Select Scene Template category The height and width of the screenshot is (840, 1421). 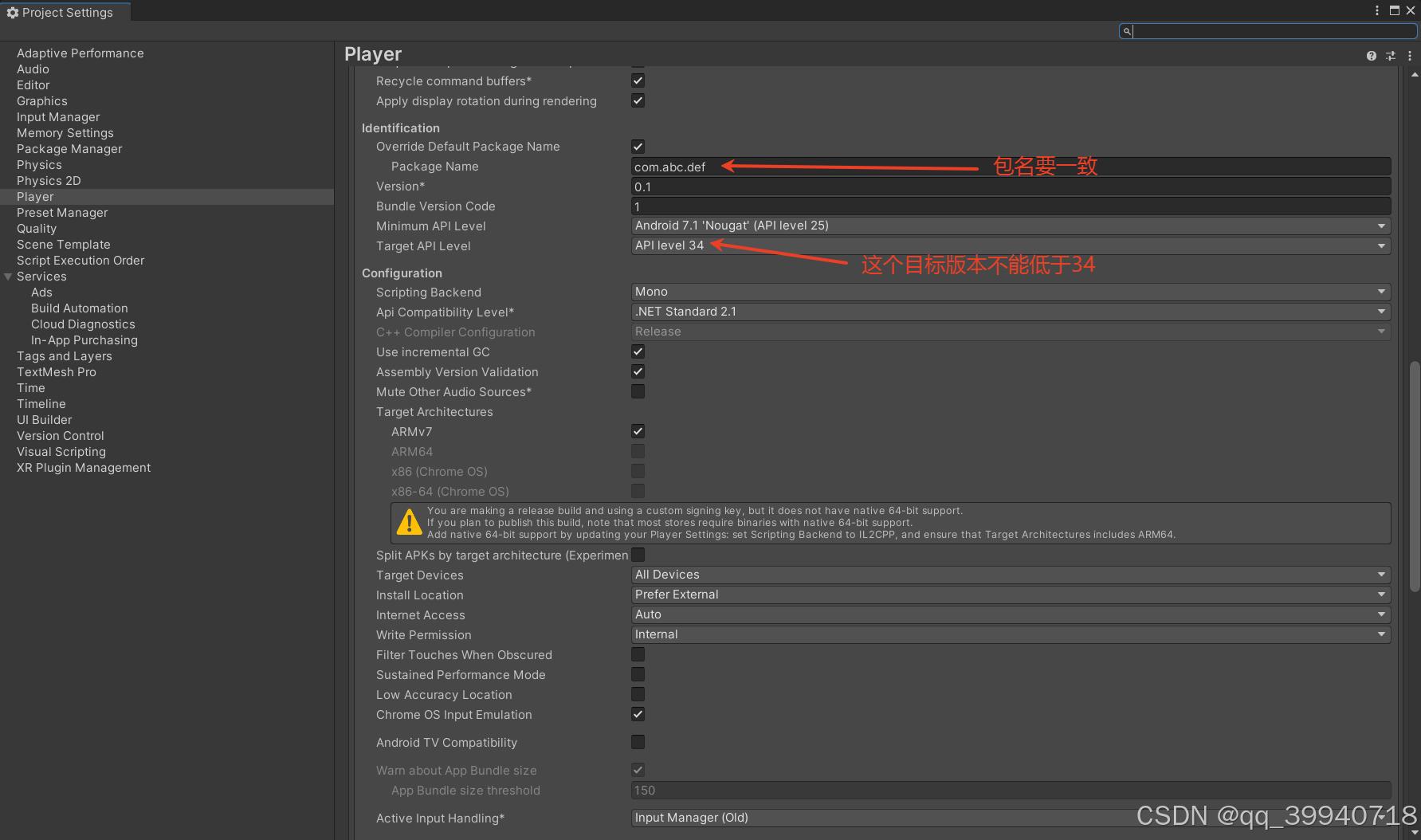click(64, 245)
